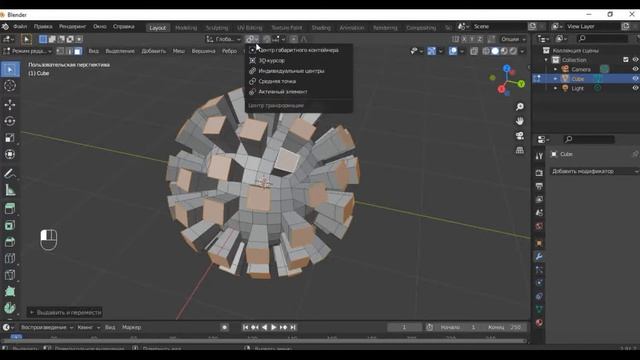Open the Render properties tab icon

tap(539, 173)
